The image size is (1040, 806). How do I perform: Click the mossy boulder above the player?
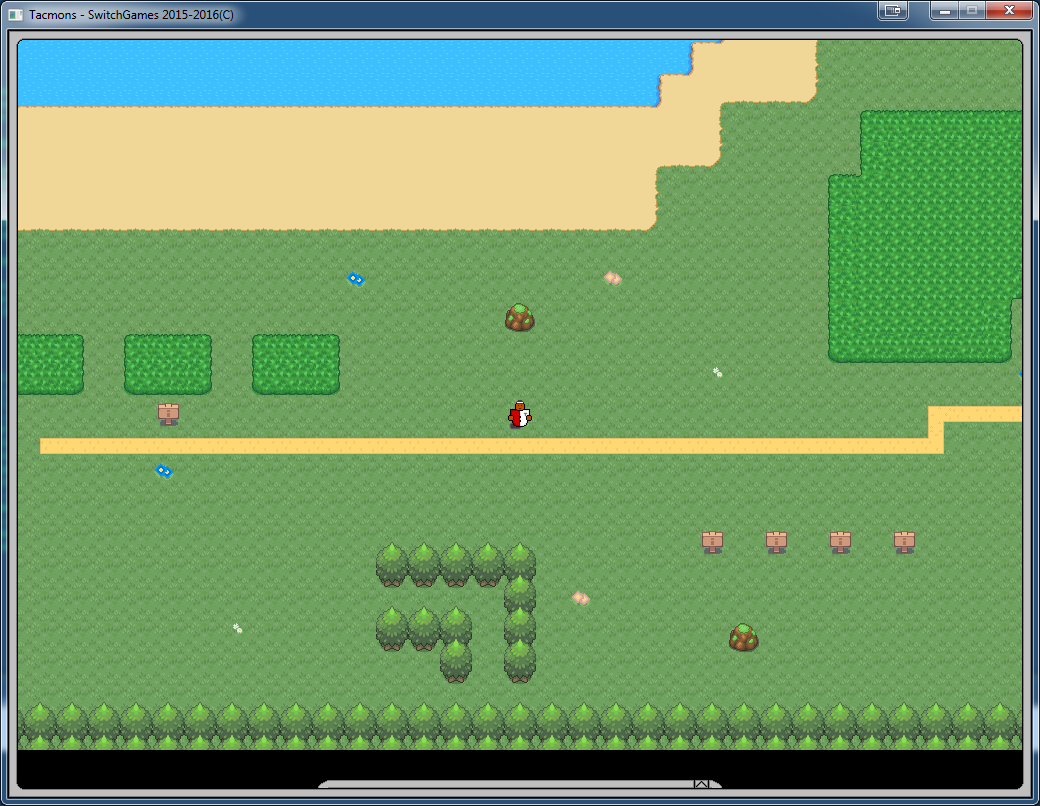[x=519, y=318]
